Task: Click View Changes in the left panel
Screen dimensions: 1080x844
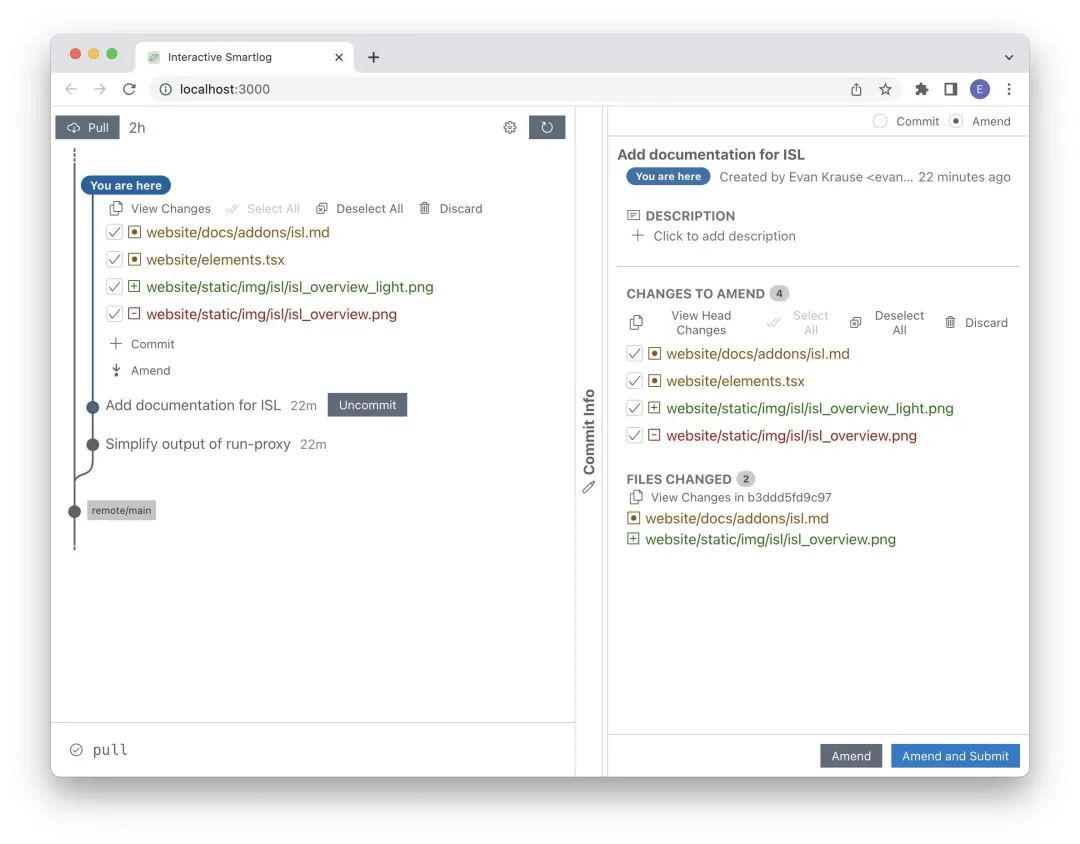Action: (x=160, y=208)
